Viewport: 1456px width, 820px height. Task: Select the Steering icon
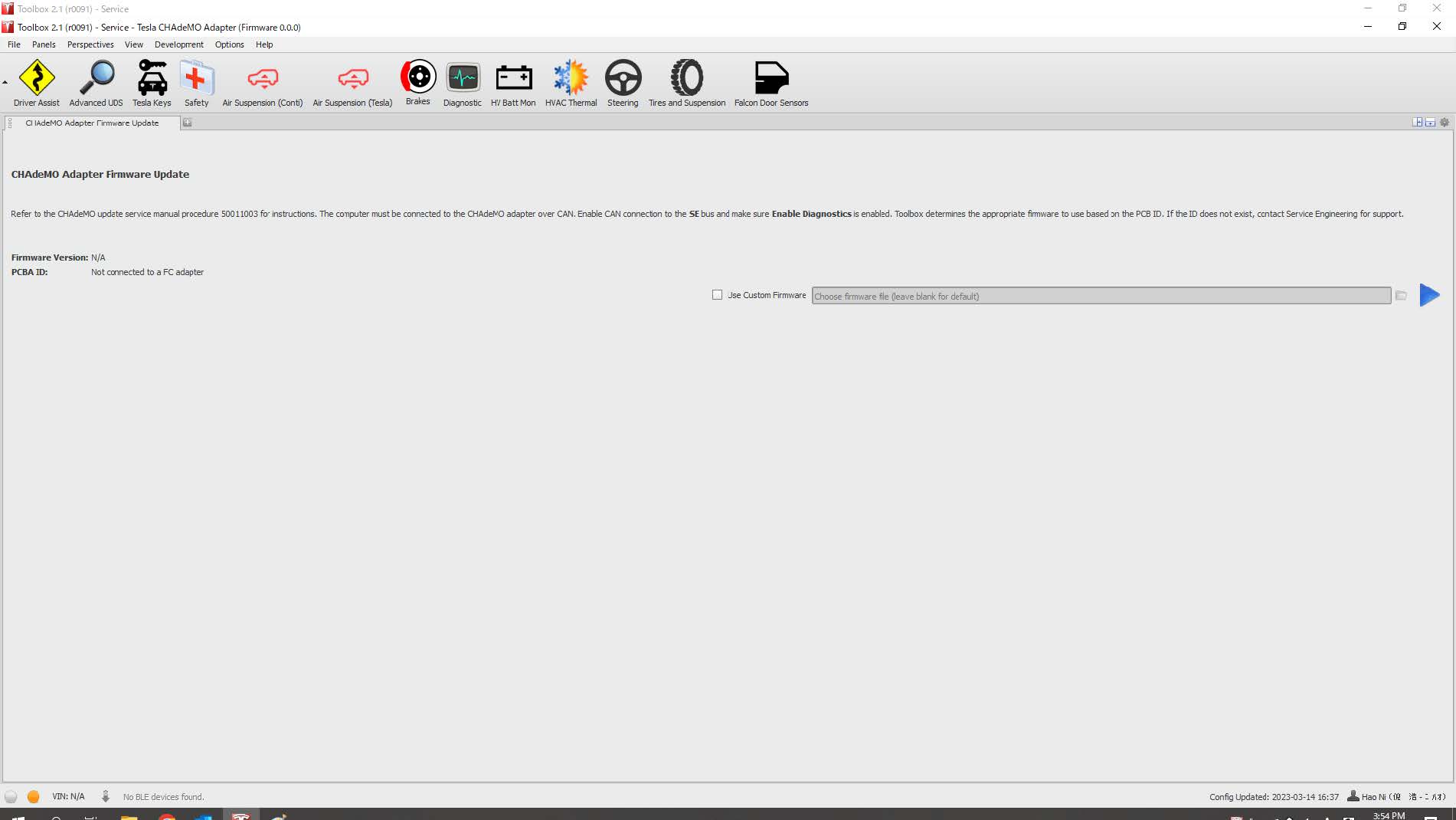(622, 83)
